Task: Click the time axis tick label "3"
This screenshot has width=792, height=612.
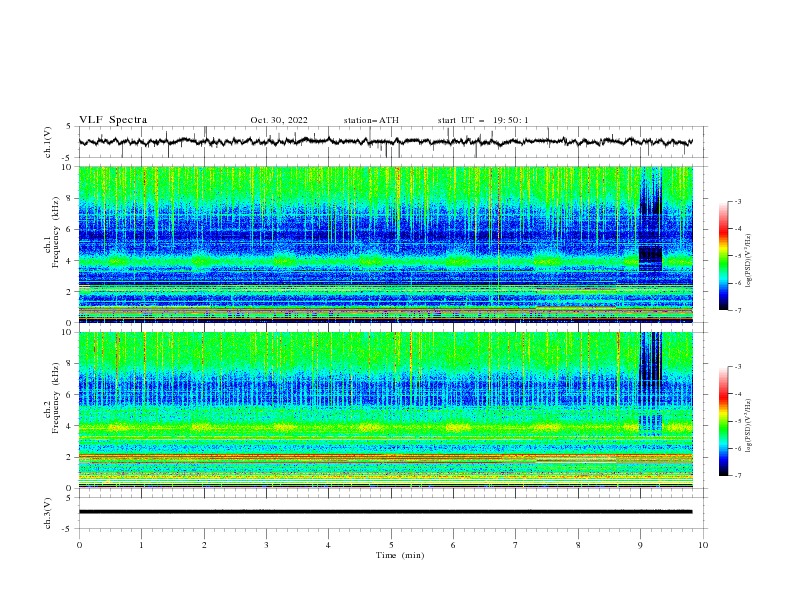Action: pyautogui.click(x=266, y=545)
